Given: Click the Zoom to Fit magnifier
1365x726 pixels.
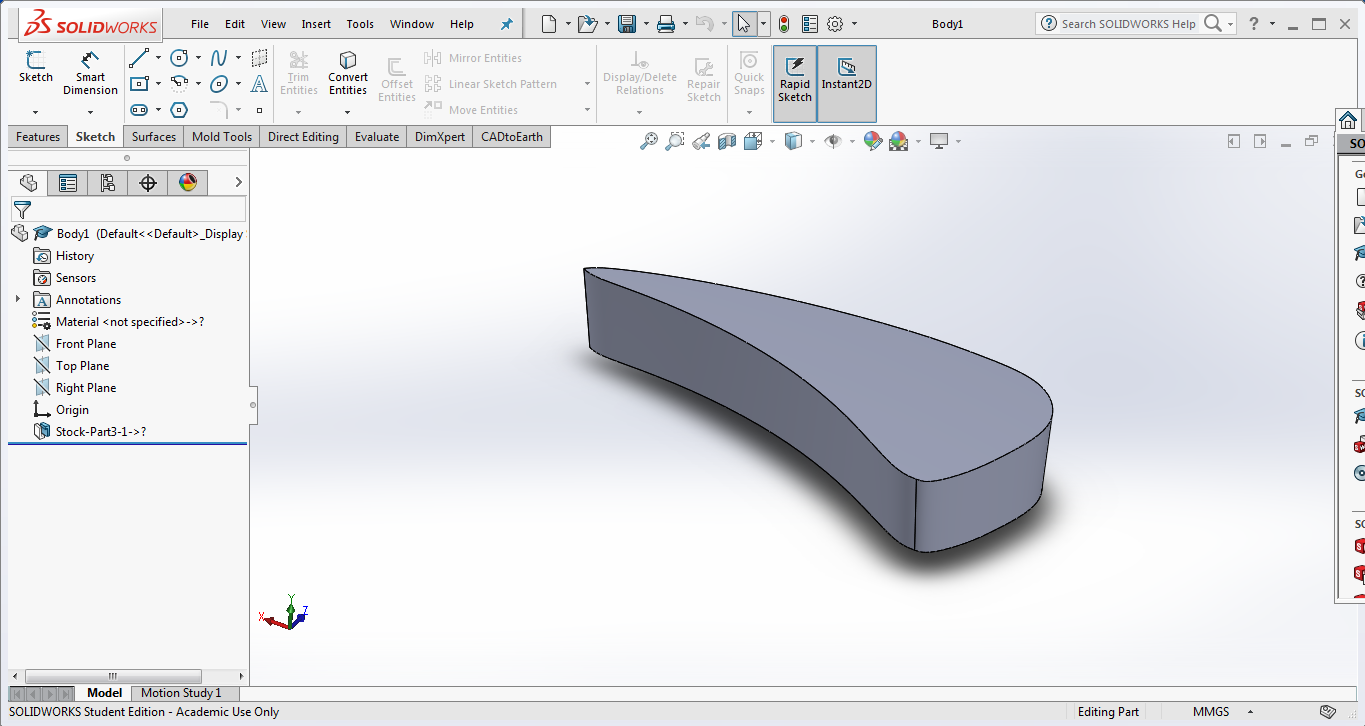Looking at the screenshot, I should (x=649, y=141).
